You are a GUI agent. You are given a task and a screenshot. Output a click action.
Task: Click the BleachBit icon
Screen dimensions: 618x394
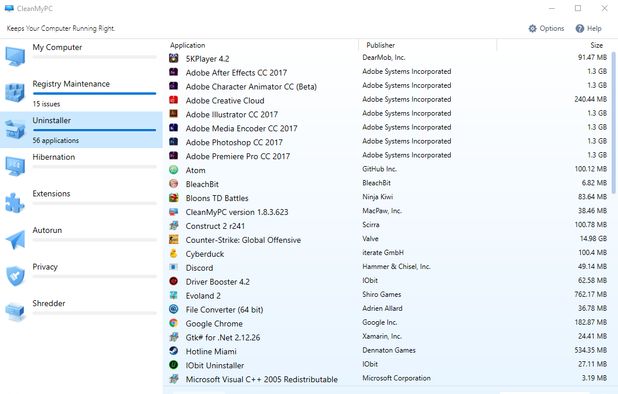[173, 184]
